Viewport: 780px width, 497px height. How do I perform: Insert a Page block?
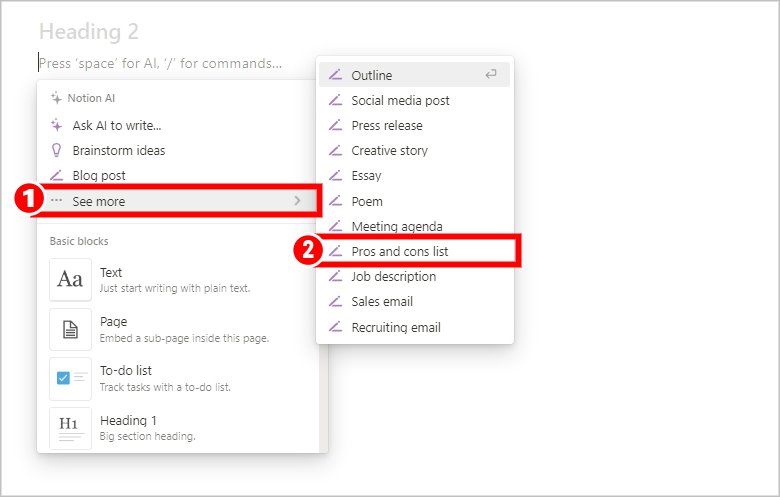click(x=179, y=329)
